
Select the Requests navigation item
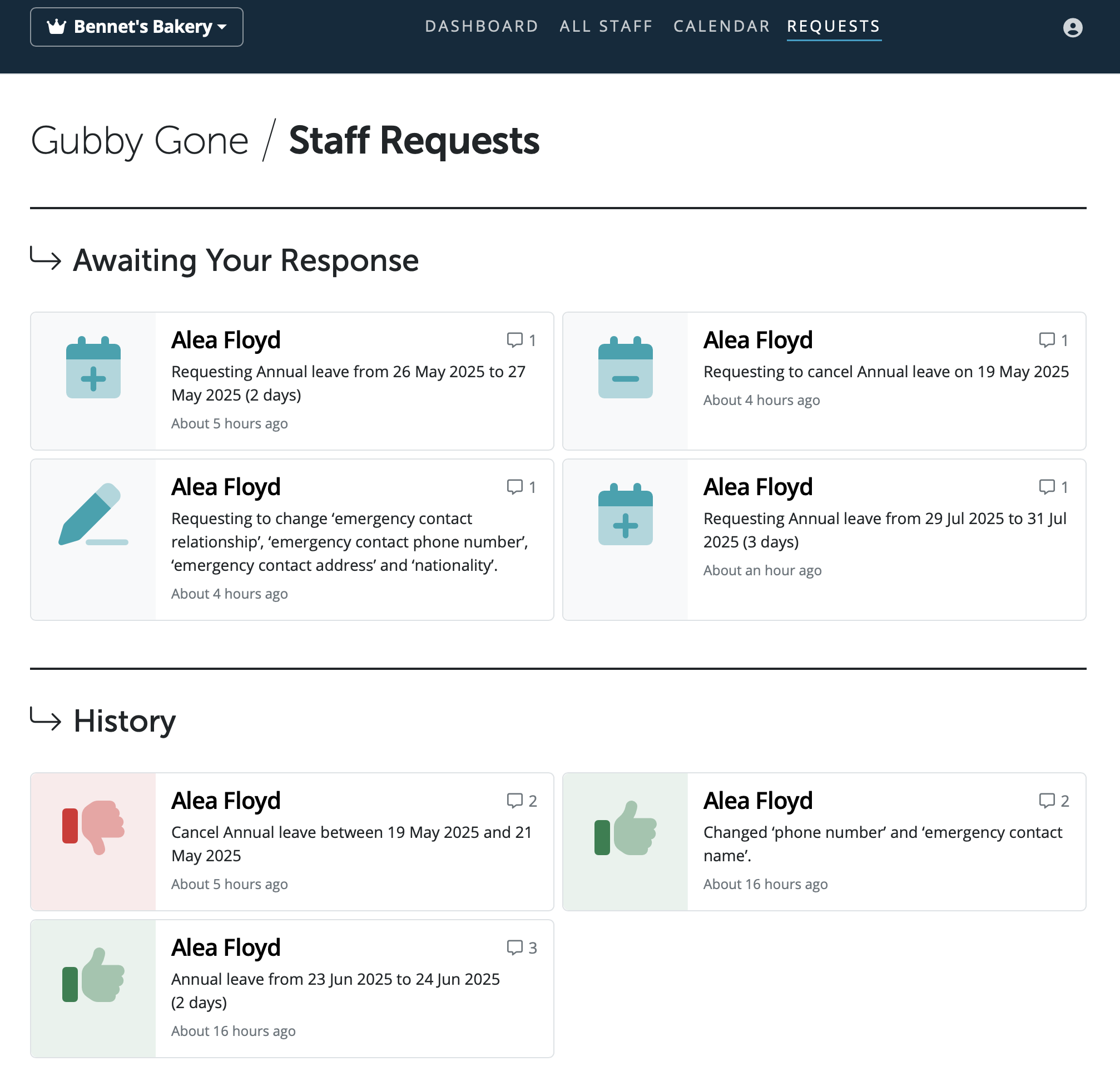coord(834,26)
